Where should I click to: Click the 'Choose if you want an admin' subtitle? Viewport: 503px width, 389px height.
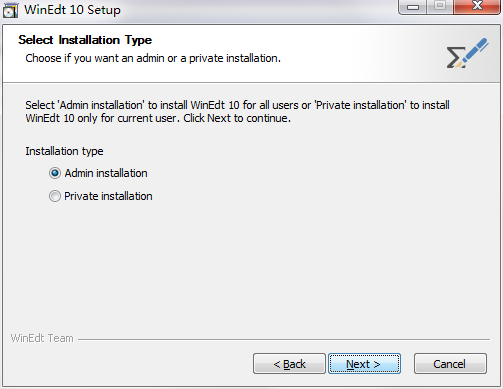(153, 58)
